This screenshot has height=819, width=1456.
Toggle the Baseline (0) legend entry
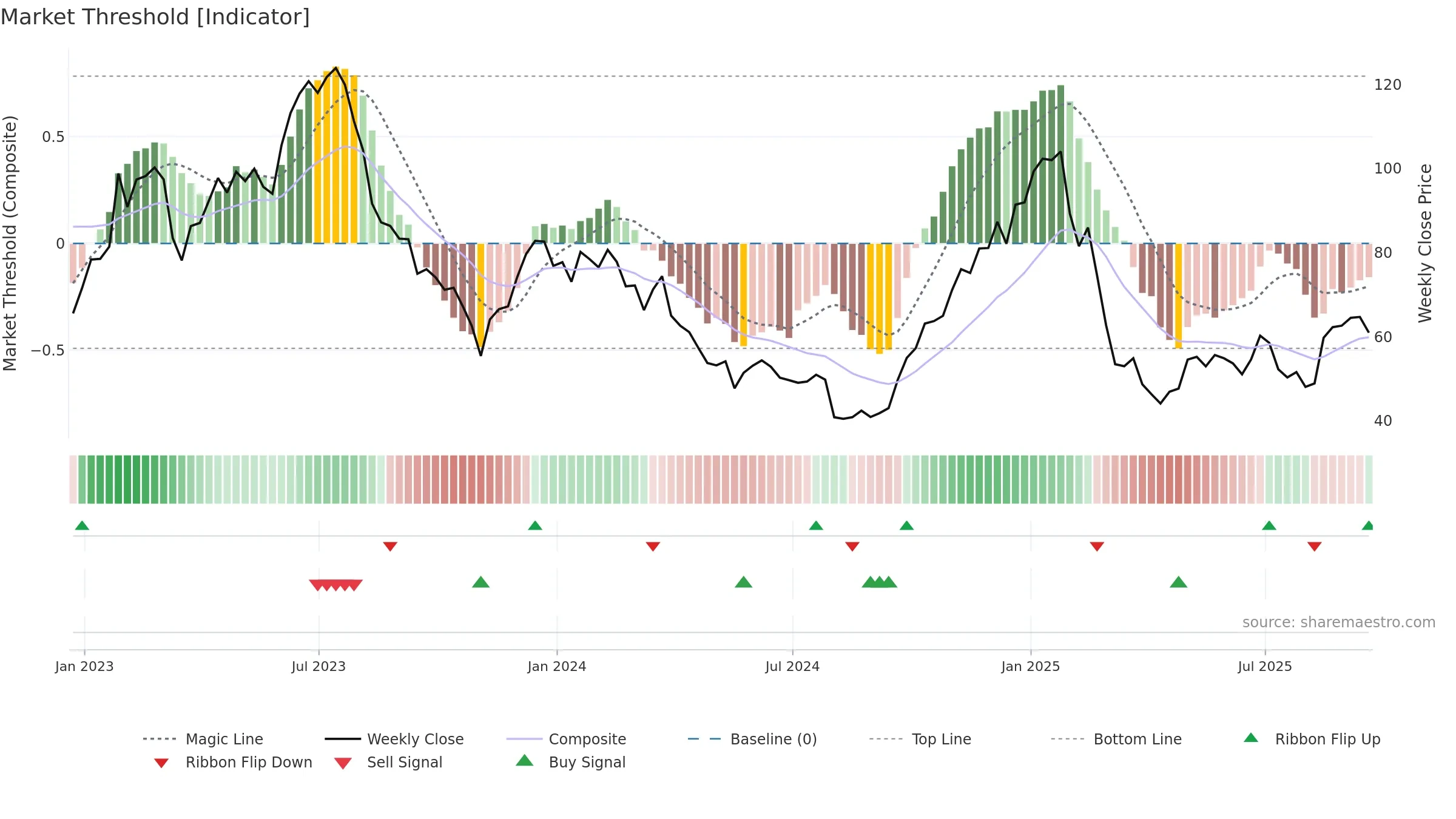coord(753,739)
